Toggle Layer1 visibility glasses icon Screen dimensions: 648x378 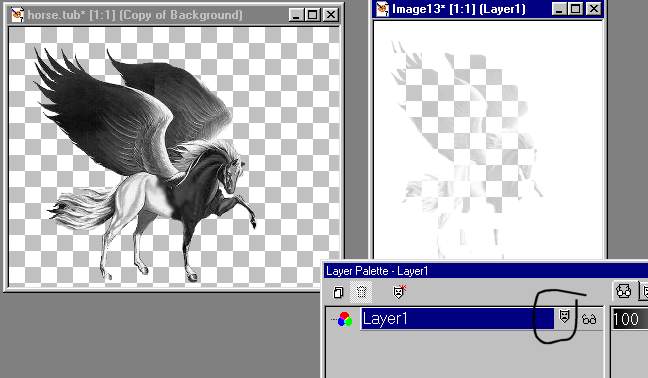click(589, 319)
